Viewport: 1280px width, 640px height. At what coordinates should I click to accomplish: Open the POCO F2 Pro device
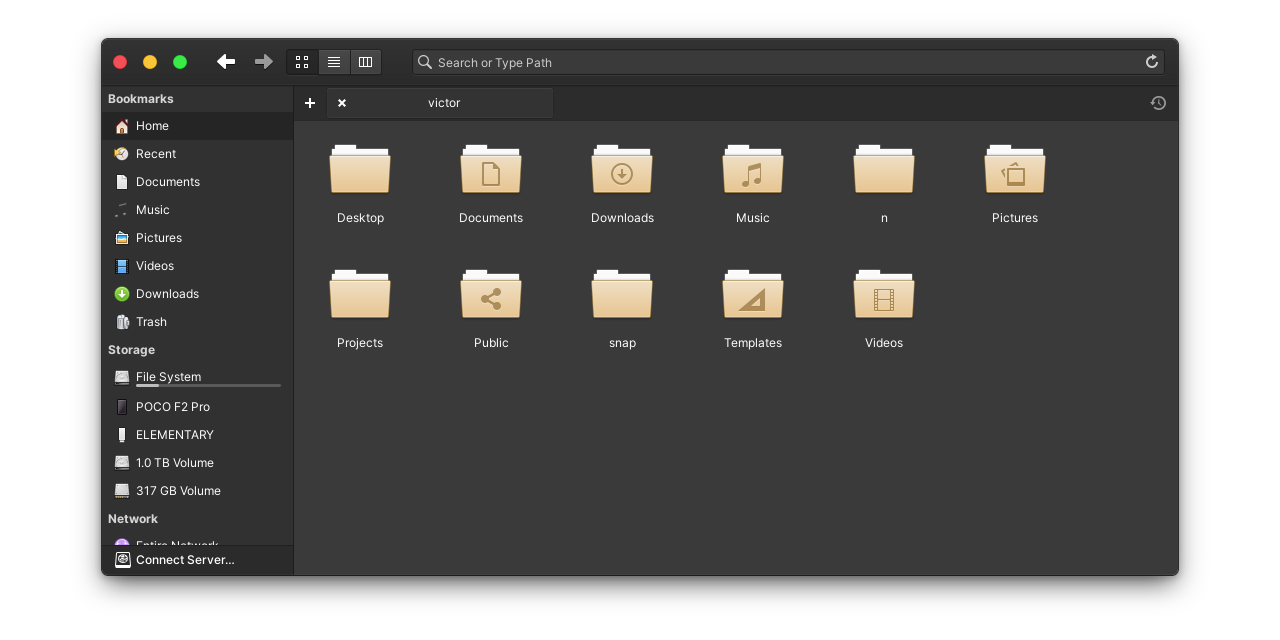click(173, 407)
